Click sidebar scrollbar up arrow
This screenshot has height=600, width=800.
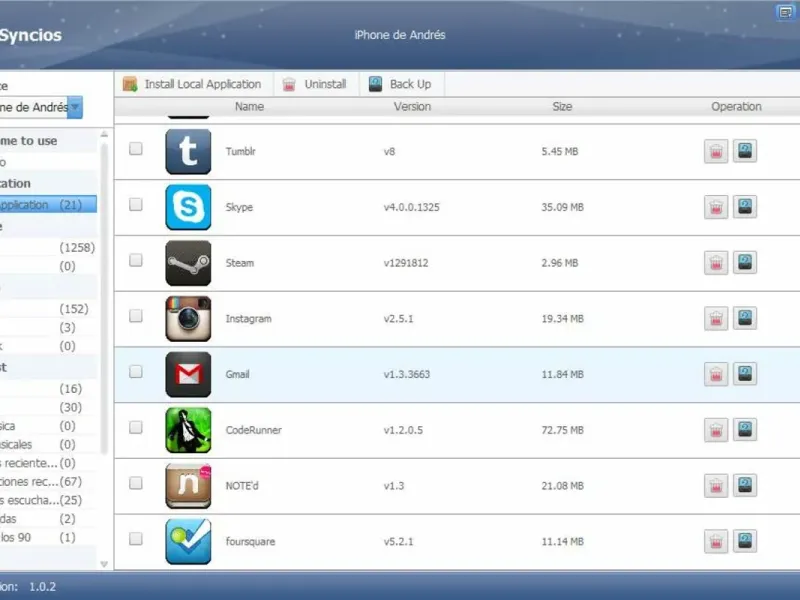tap(104, 134)
